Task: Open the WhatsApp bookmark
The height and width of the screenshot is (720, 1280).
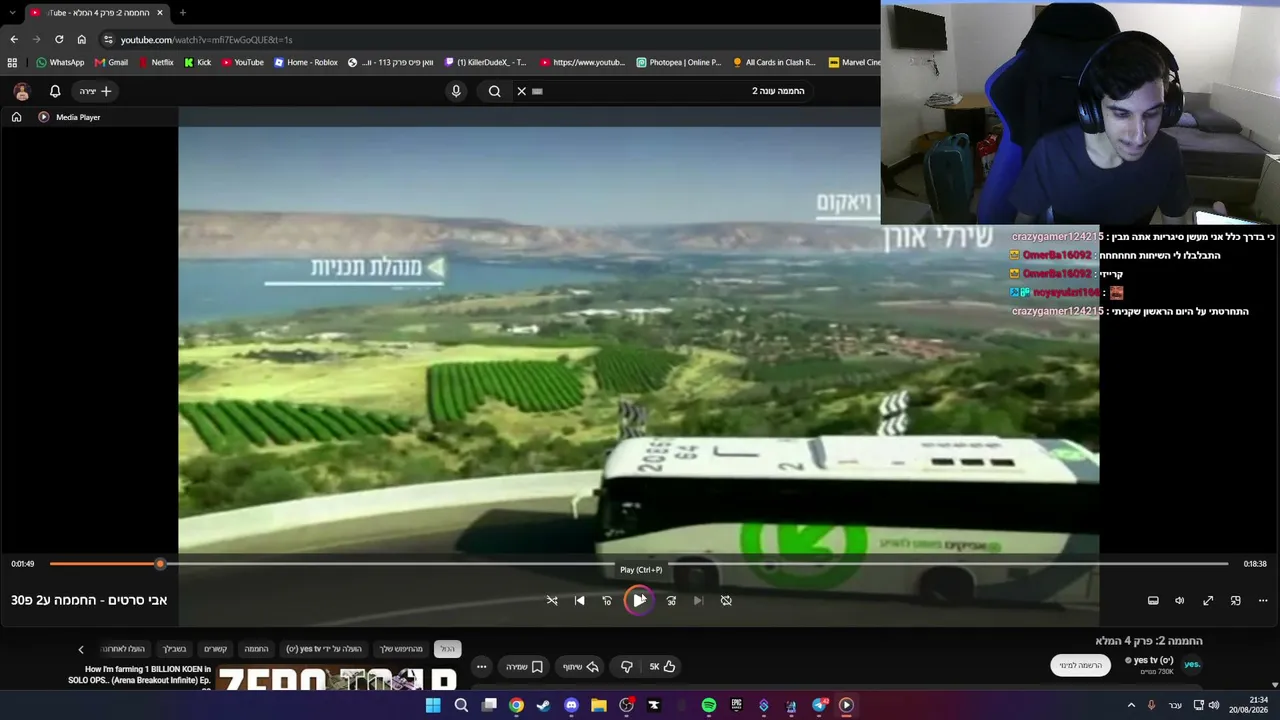Action: click(x=60, y=62)
